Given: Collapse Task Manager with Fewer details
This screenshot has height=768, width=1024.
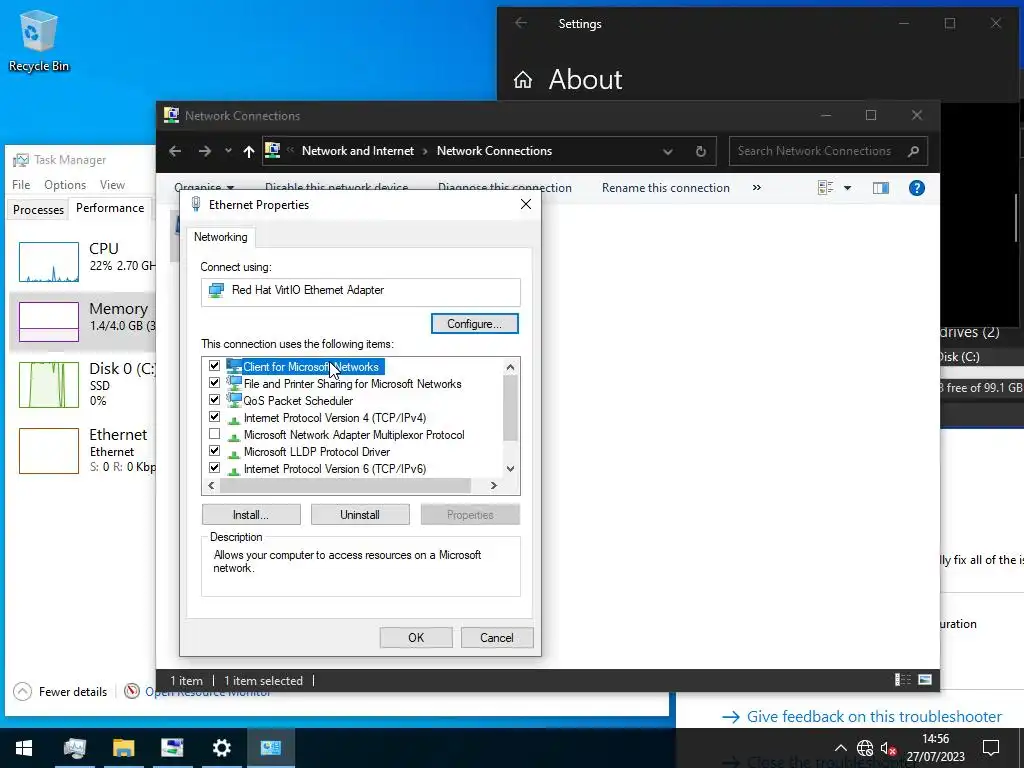Looking at the screenshot, I should coord(60,692).
